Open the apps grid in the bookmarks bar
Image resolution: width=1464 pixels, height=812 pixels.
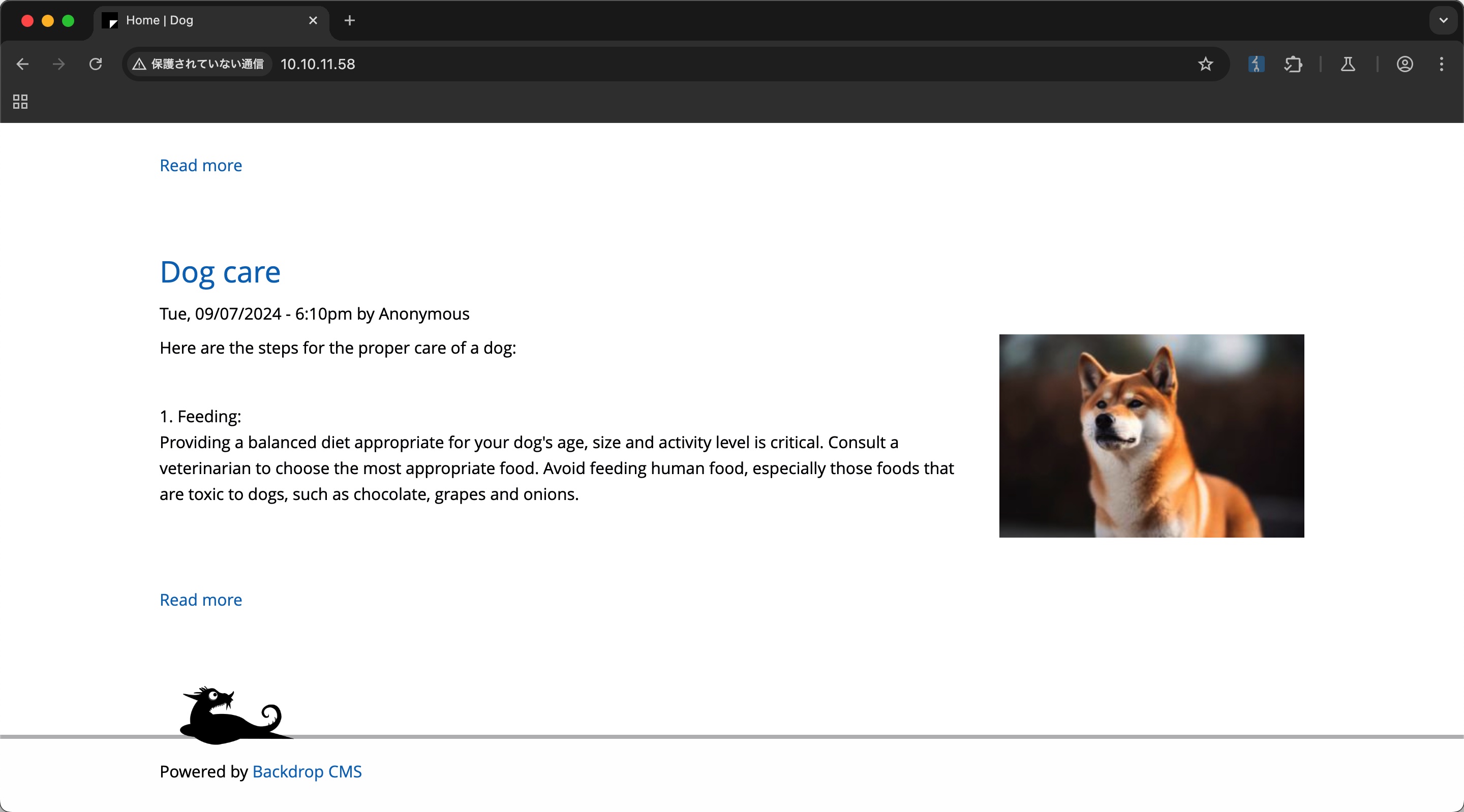pyautogui.click(x=20, y=102)
